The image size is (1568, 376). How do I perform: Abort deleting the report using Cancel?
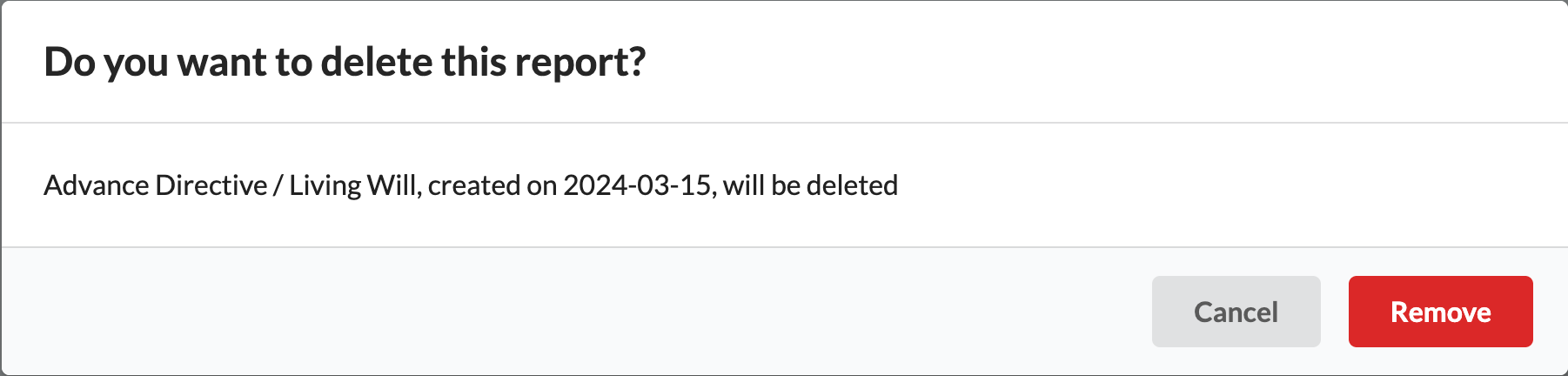click(1236, 312)
